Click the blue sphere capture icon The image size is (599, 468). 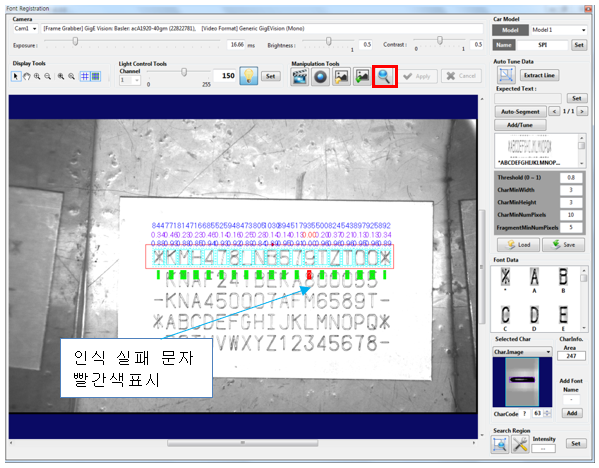click(320, 76)
